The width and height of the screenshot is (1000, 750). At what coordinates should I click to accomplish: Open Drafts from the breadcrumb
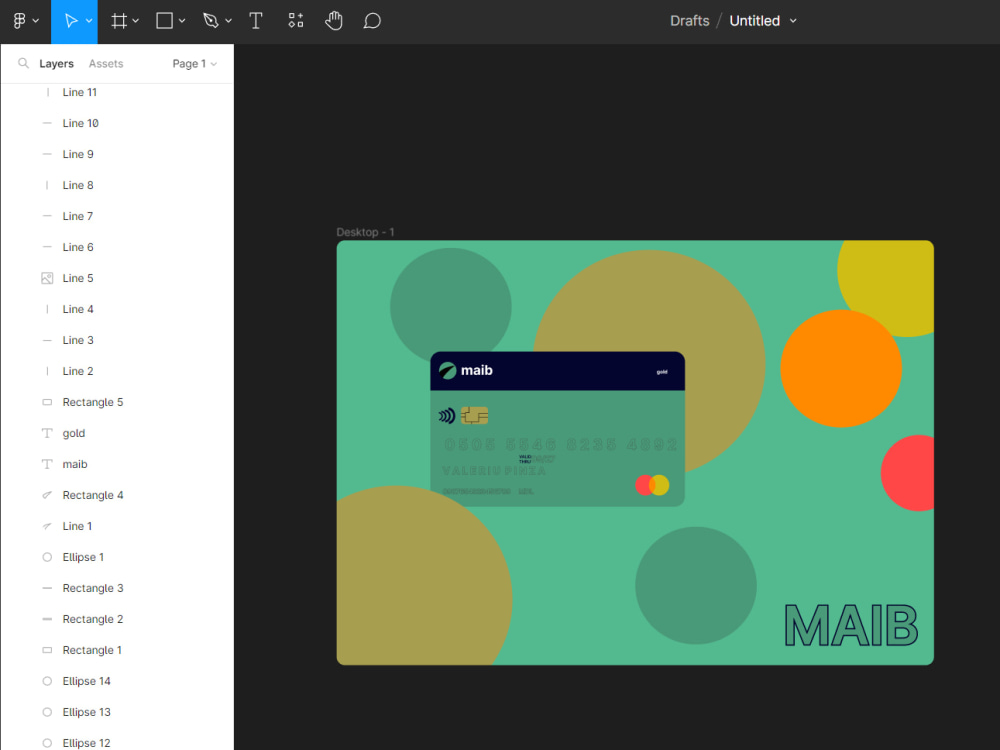[x=689, y=20]
